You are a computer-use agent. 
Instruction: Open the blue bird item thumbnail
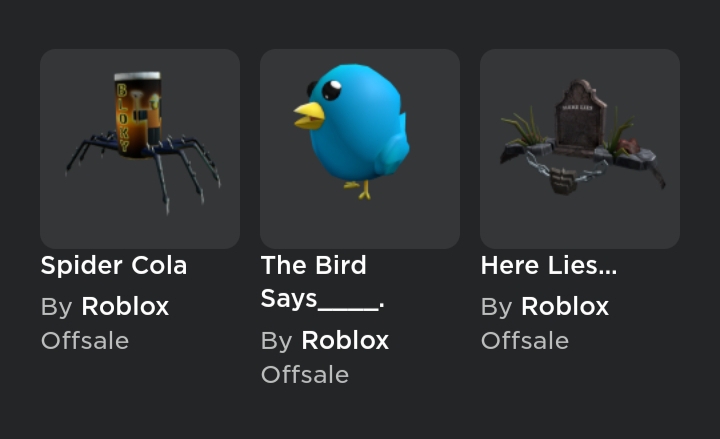point(360,149)
